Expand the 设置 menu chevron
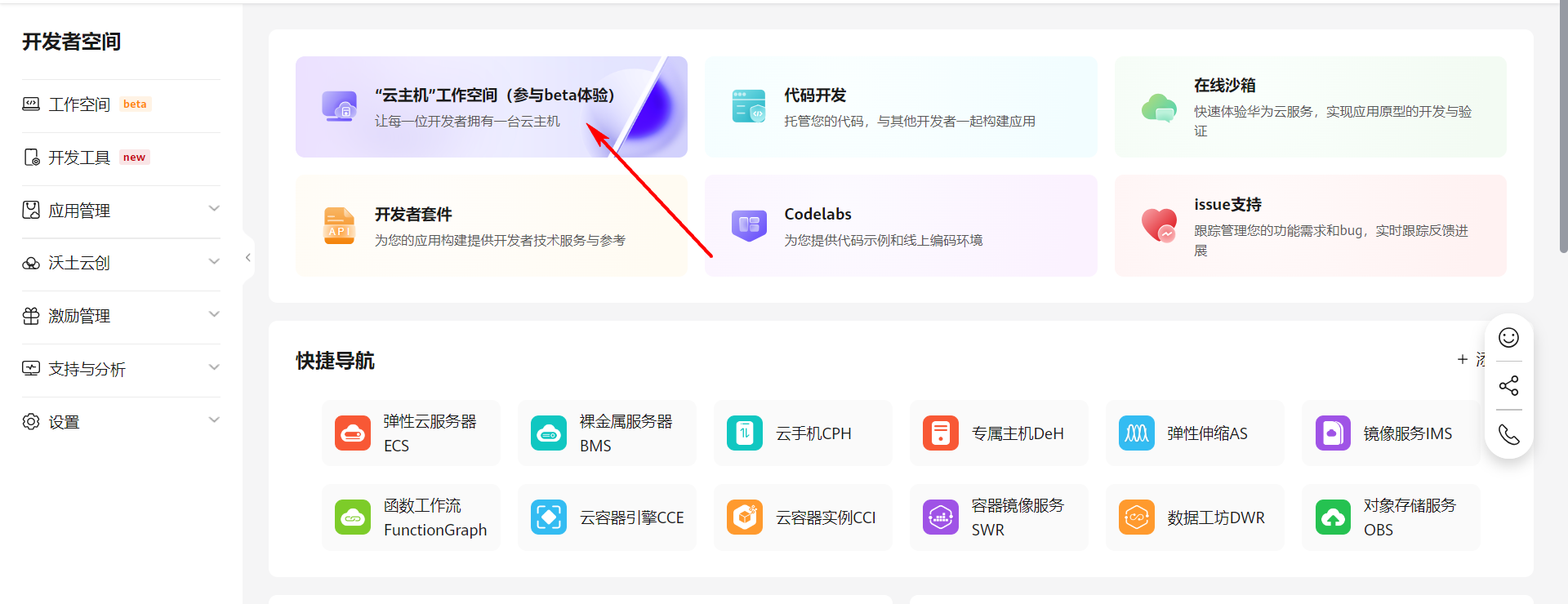Viewport: 1568px width, 604px height. coord(214,420)
